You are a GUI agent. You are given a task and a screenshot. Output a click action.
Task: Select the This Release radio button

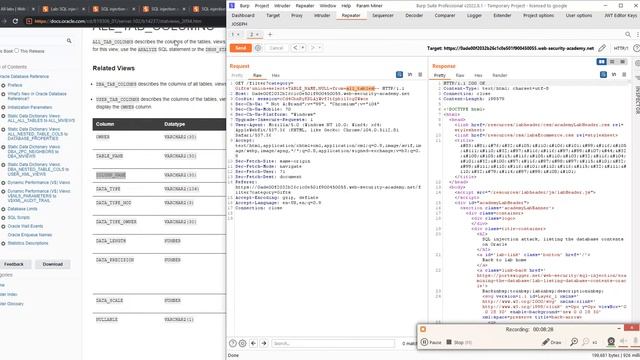[17, 51]
